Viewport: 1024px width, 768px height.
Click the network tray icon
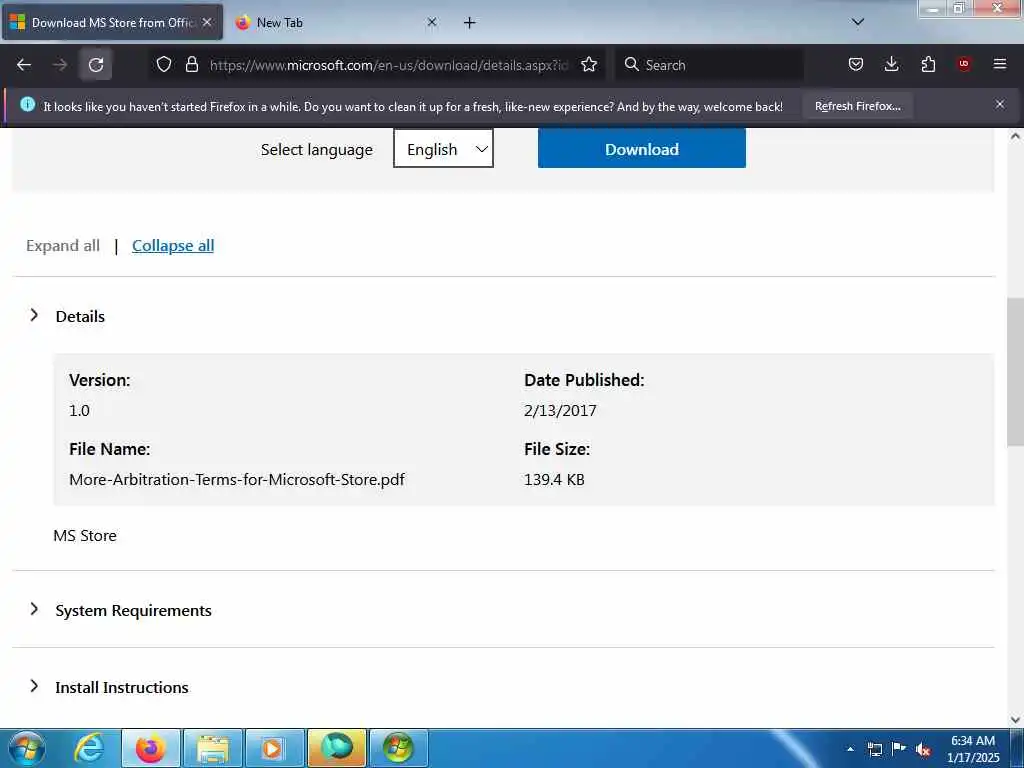tap(875, 749)
